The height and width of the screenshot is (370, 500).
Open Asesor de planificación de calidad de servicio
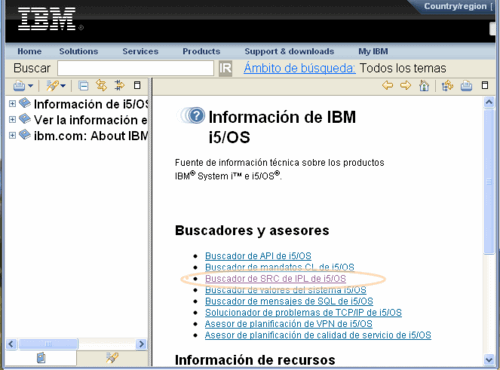pyautogui.click(x=318, y=335)
